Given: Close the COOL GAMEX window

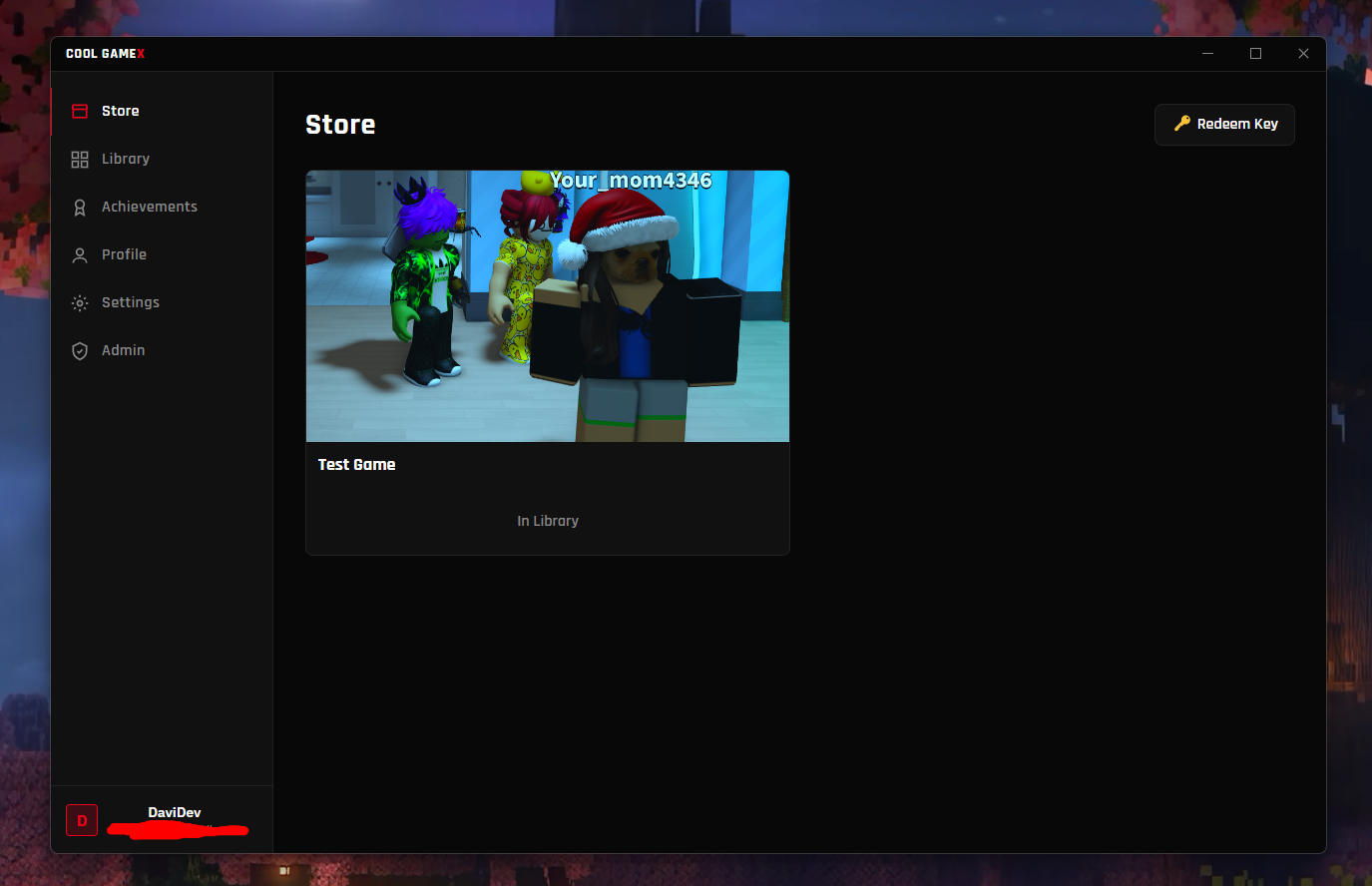Looking at the screenshot, I should 1303,54.
